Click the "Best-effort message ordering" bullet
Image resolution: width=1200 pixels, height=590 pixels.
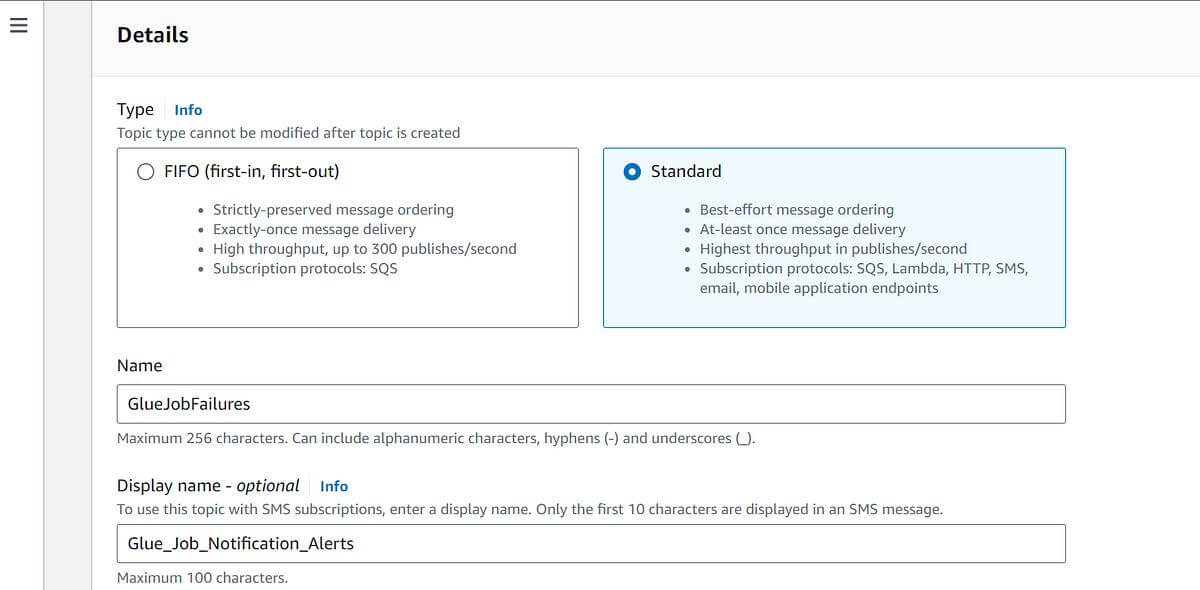[797, 210]
